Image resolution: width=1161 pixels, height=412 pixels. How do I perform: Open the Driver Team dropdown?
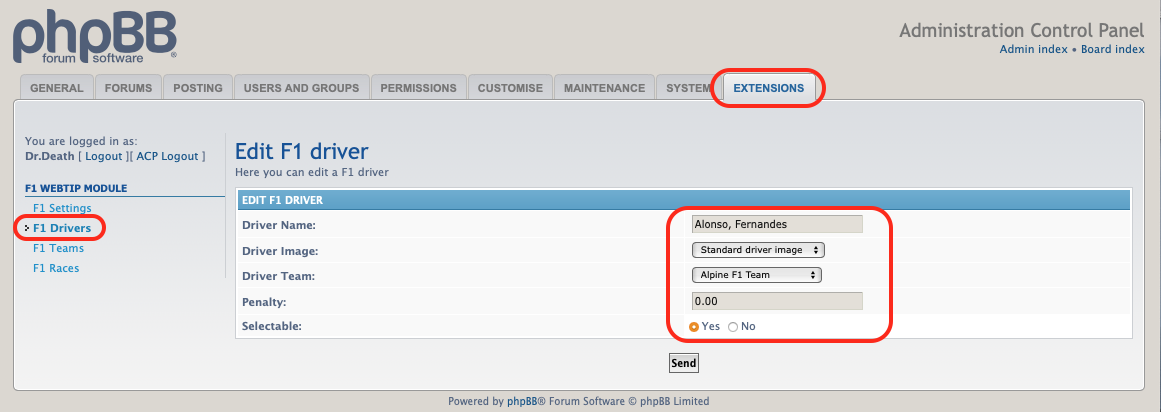click(x=757, y=275)
